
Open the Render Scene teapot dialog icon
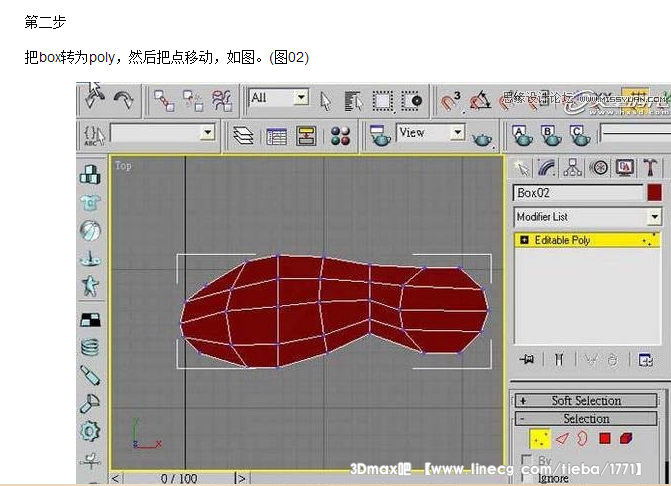pyautogui.click(x=380, y=135)
